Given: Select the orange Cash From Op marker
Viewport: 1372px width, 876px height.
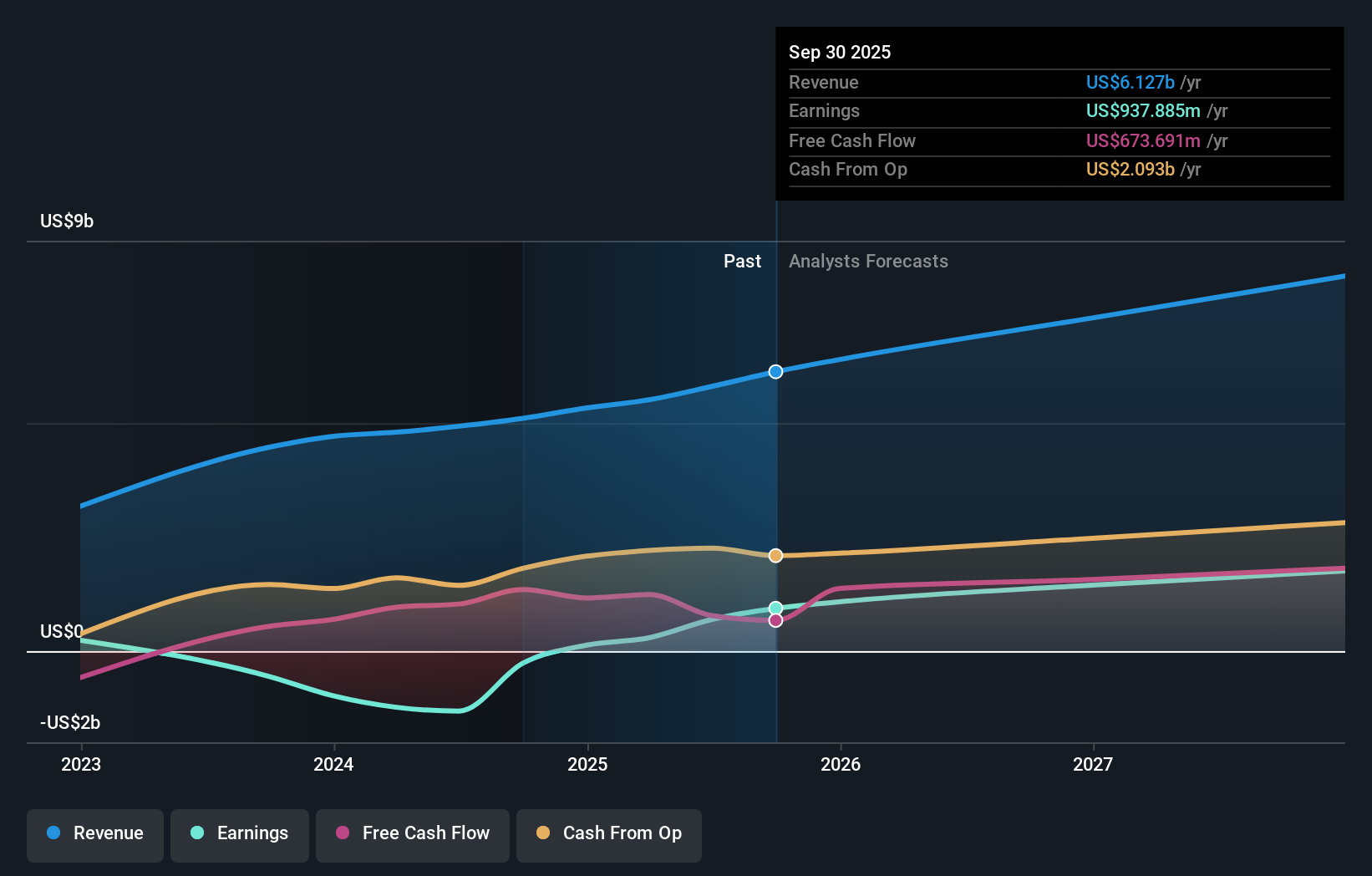Looking at the screenshot, I should [775, 554].
